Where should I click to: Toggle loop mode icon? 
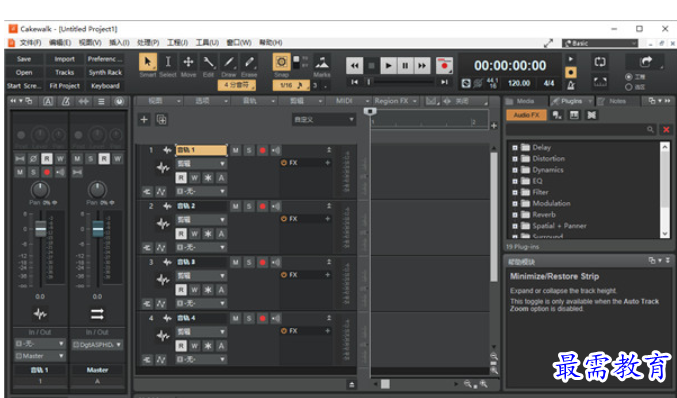click(x=600, y=62)
